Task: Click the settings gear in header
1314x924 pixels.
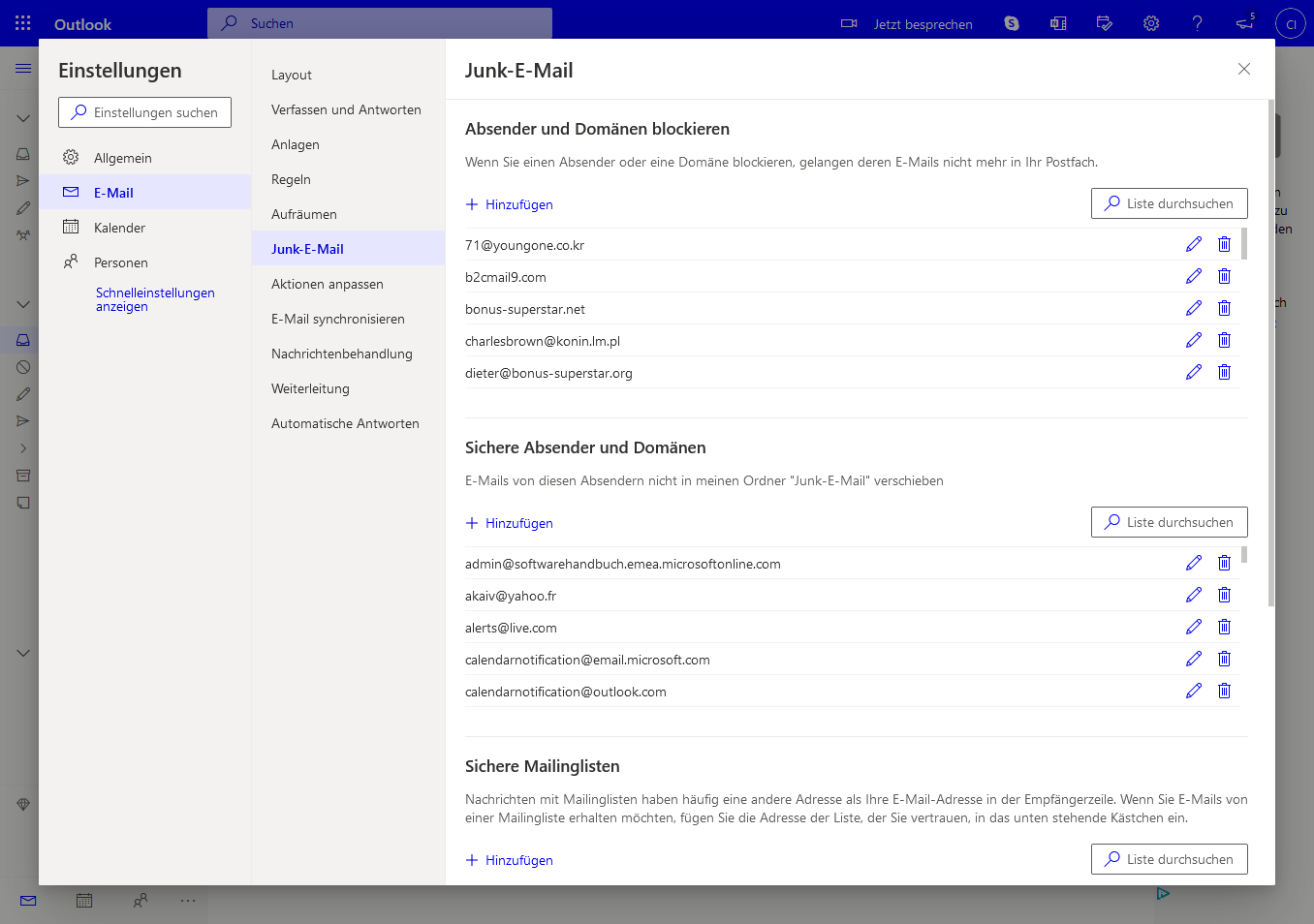Action: [1151, 23]
